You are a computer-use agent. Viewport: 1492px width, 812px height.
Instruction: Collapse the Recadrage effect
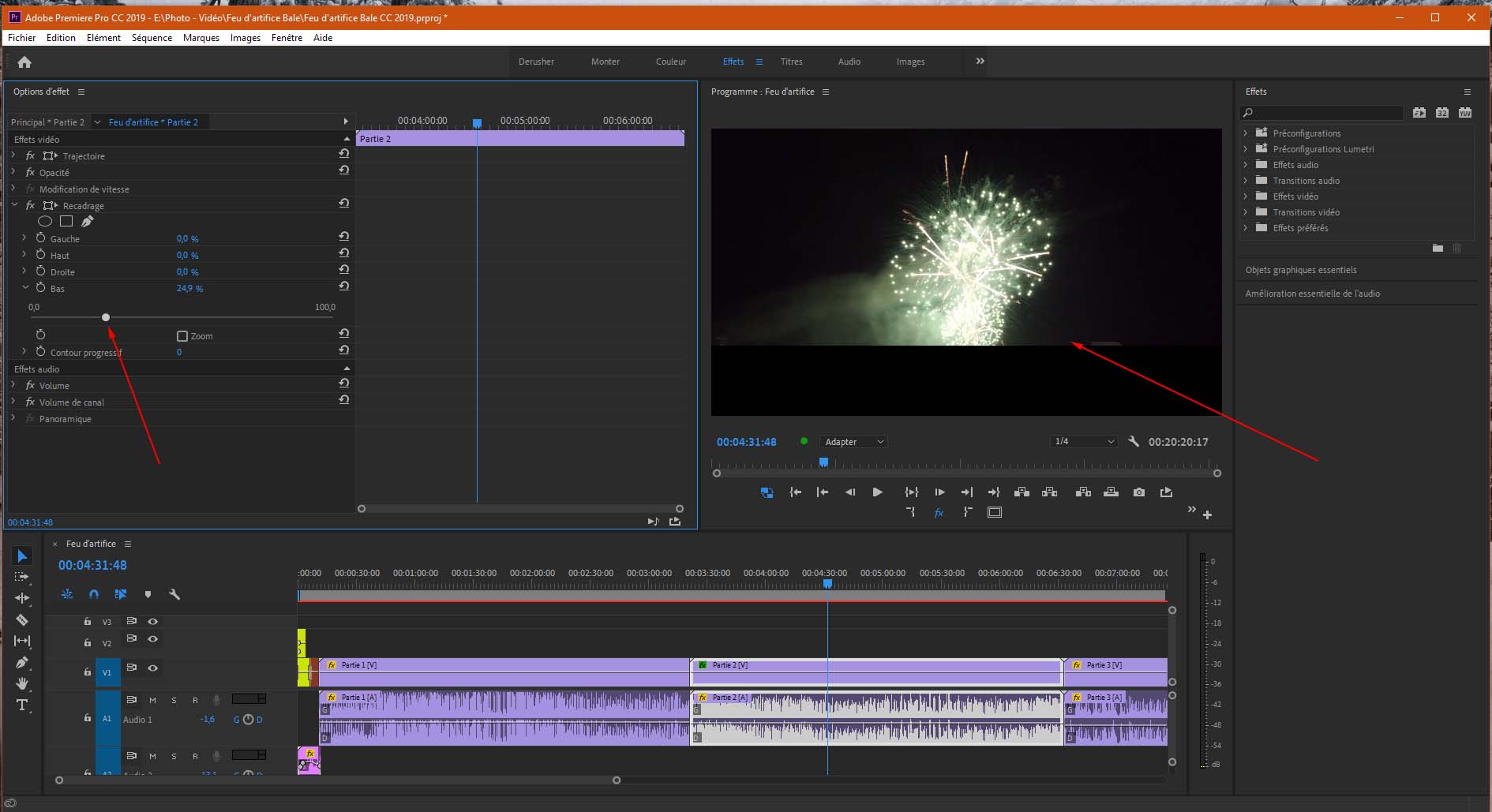13,205
